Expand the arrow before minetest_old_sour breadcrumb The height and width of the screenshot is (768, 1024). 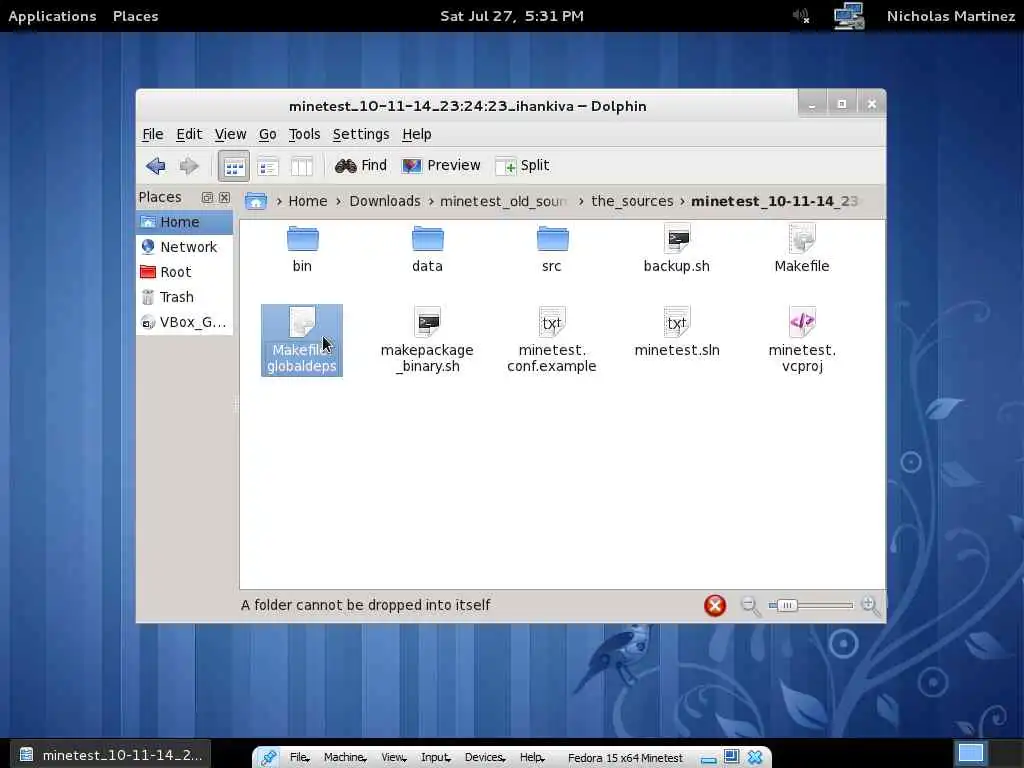pos(431,201)
